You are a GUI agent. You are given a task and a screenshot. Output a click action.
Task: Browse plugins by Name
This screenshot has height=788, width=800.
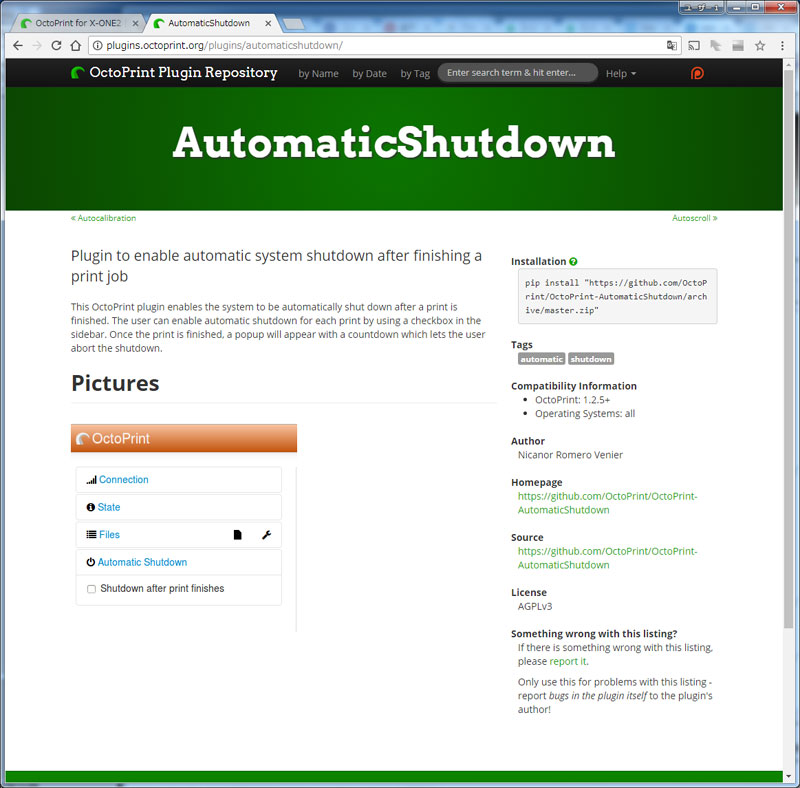(x=318, y=73)
